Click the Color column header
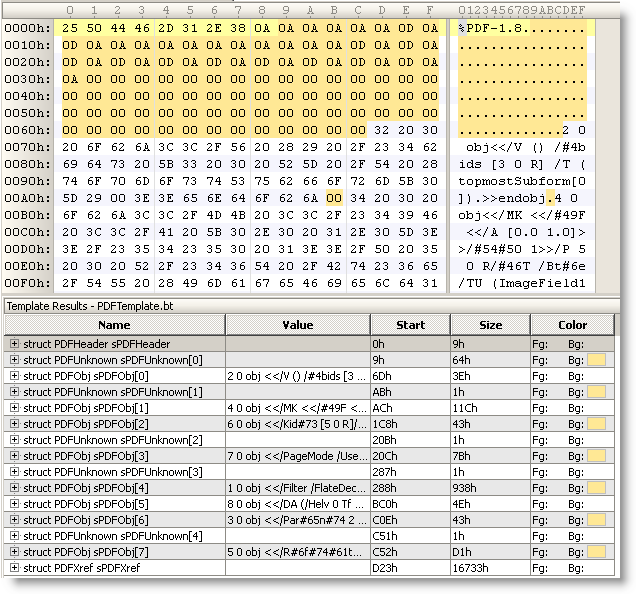The height and width of the screenshot is (594, 636). pyautogui.click(x=572, y=325)
